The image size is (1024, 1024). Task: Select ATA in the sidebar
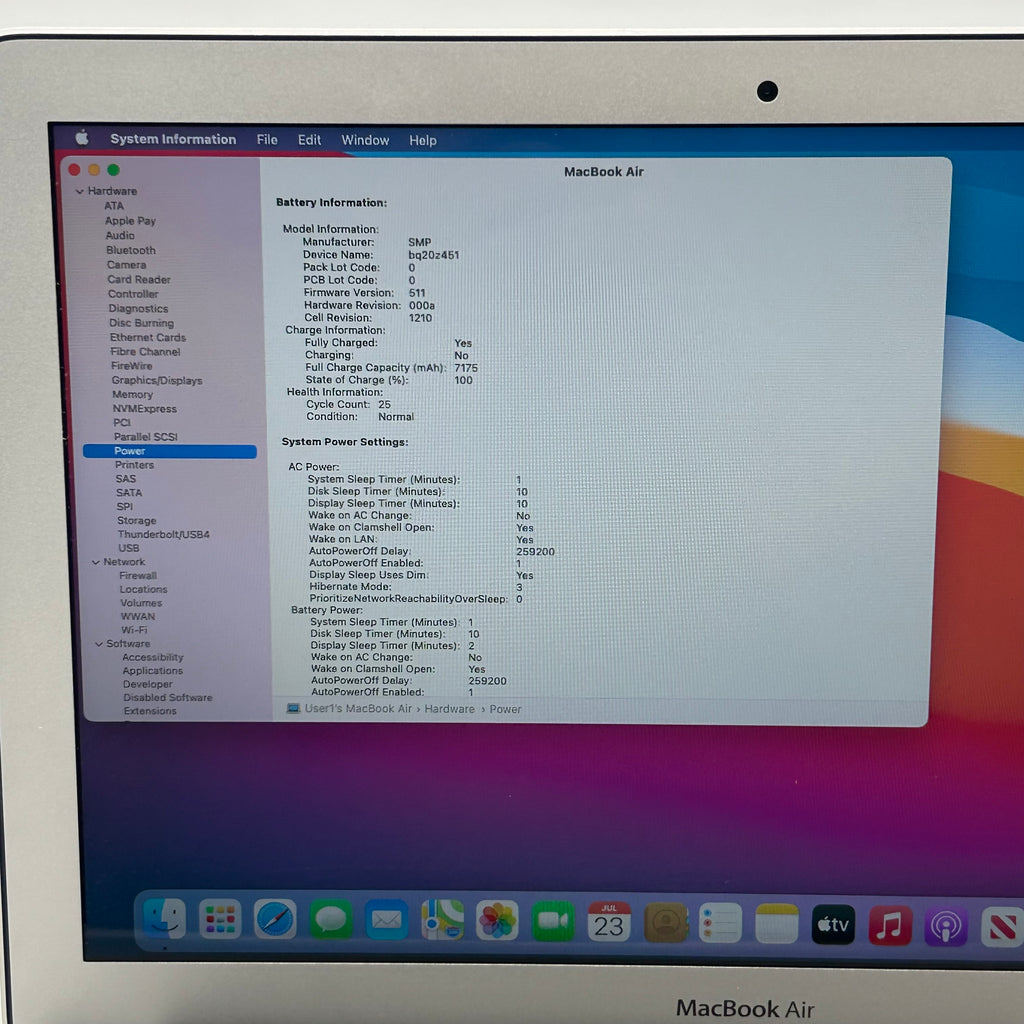pos(114,206)
